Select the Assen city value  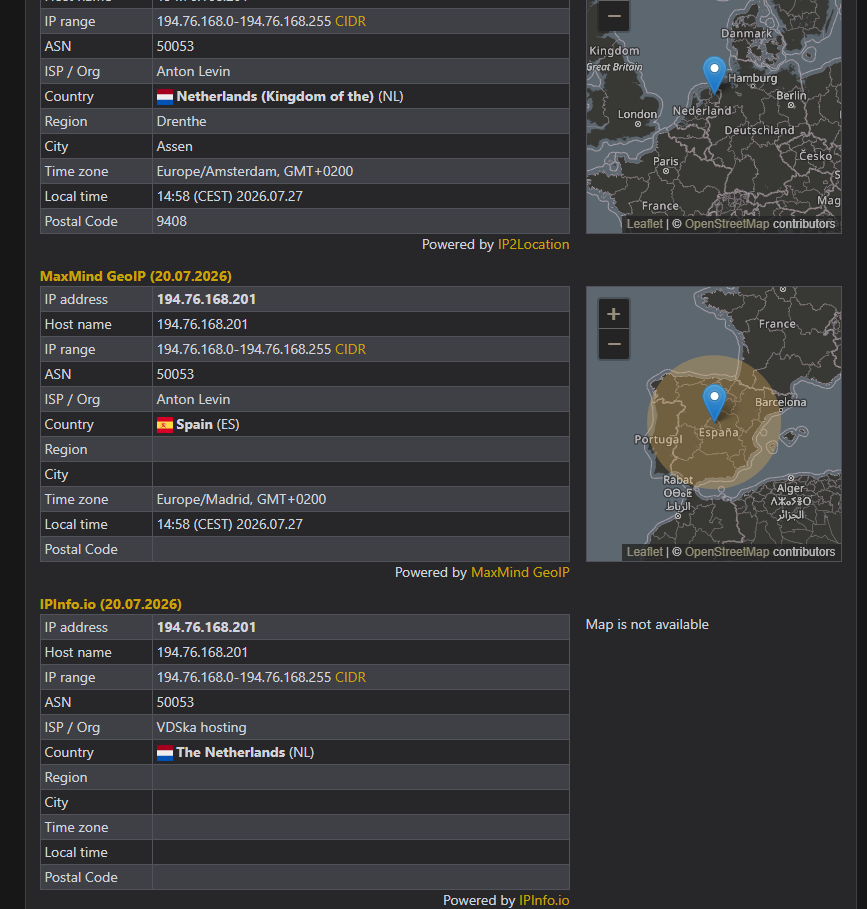(x=174, y=147)
